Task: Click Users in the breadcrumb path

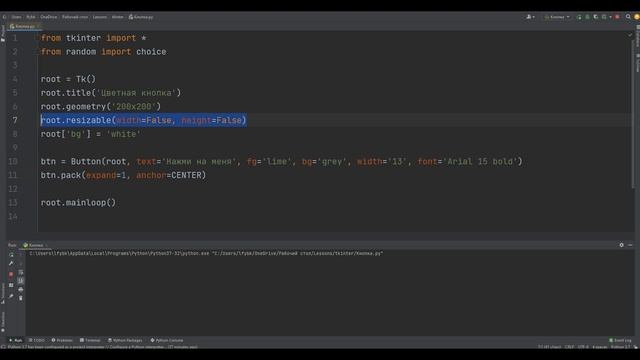Action: tap(16, 17)
